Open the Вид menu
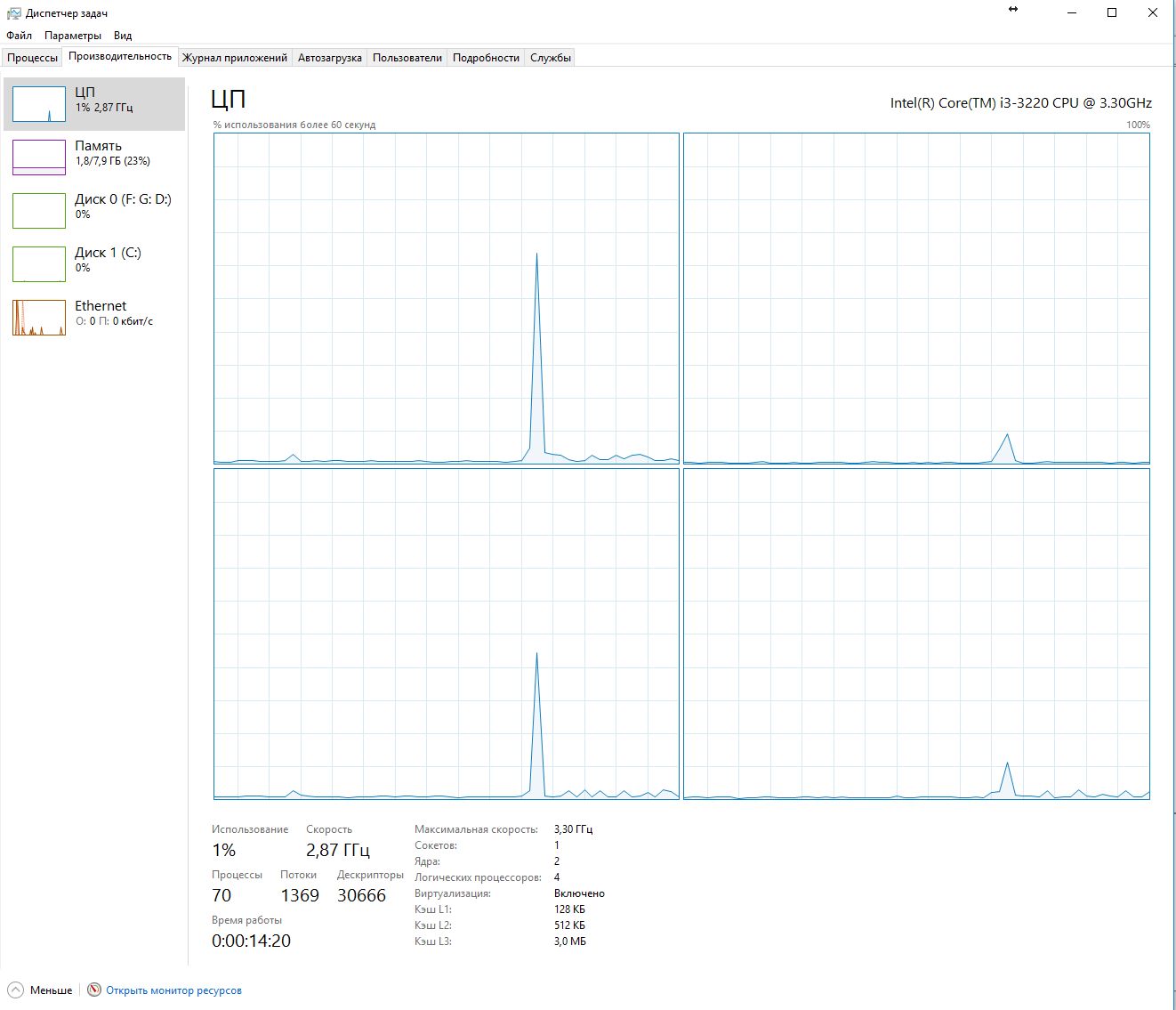Image resolution: width=1176 pixels, height=1010 pixels. pos(123,36)
